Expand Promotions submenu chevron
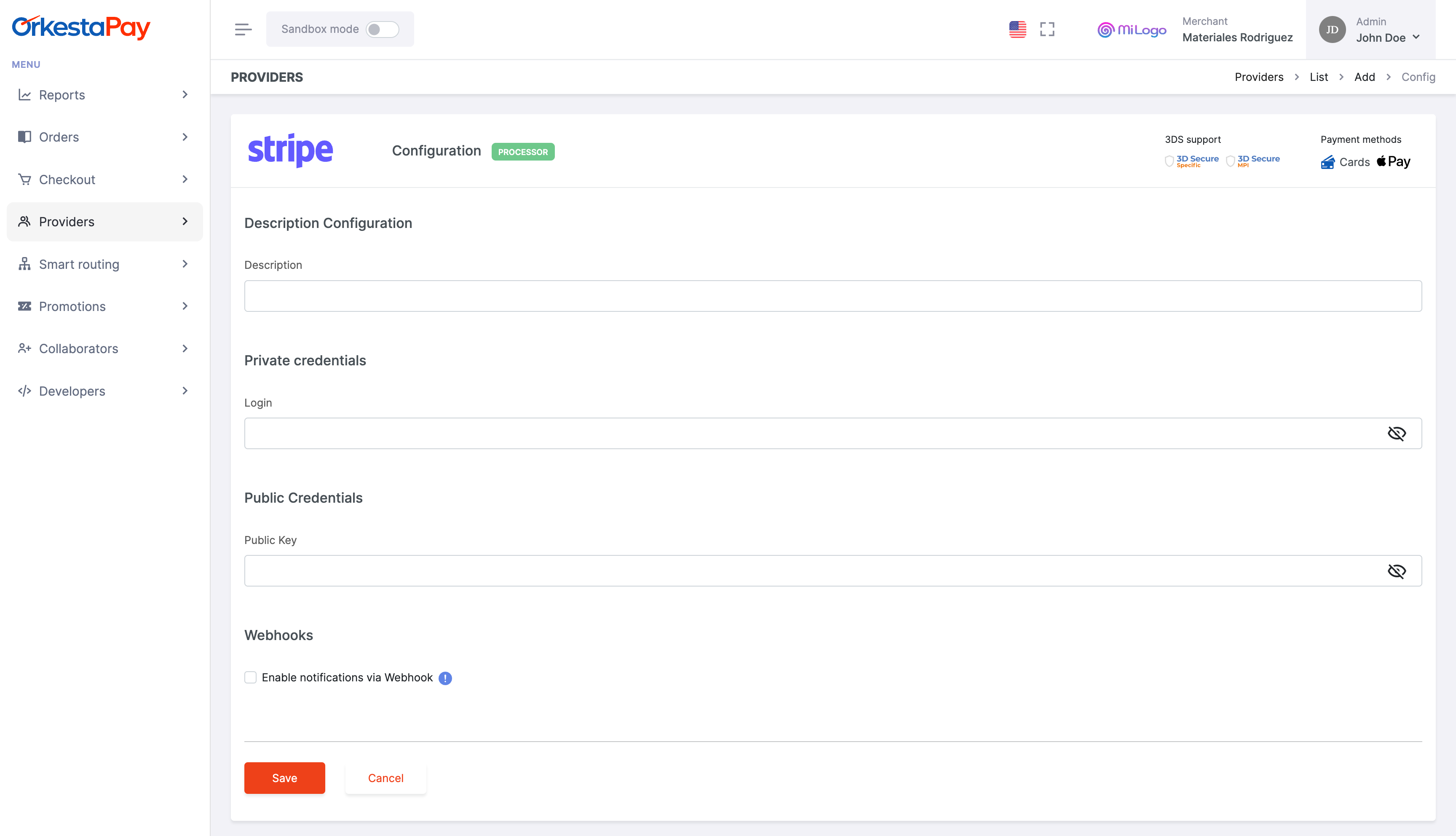Image resolution: width=1456 pixels, height=836 pixels. click(x=185, y=306)
